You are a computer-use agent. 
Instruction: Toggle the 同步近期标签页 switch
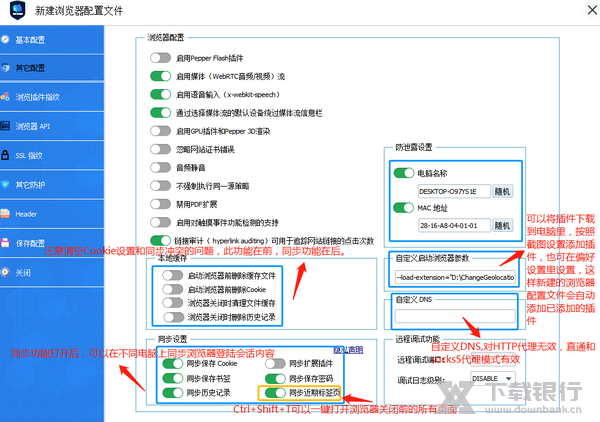(275, 393)
